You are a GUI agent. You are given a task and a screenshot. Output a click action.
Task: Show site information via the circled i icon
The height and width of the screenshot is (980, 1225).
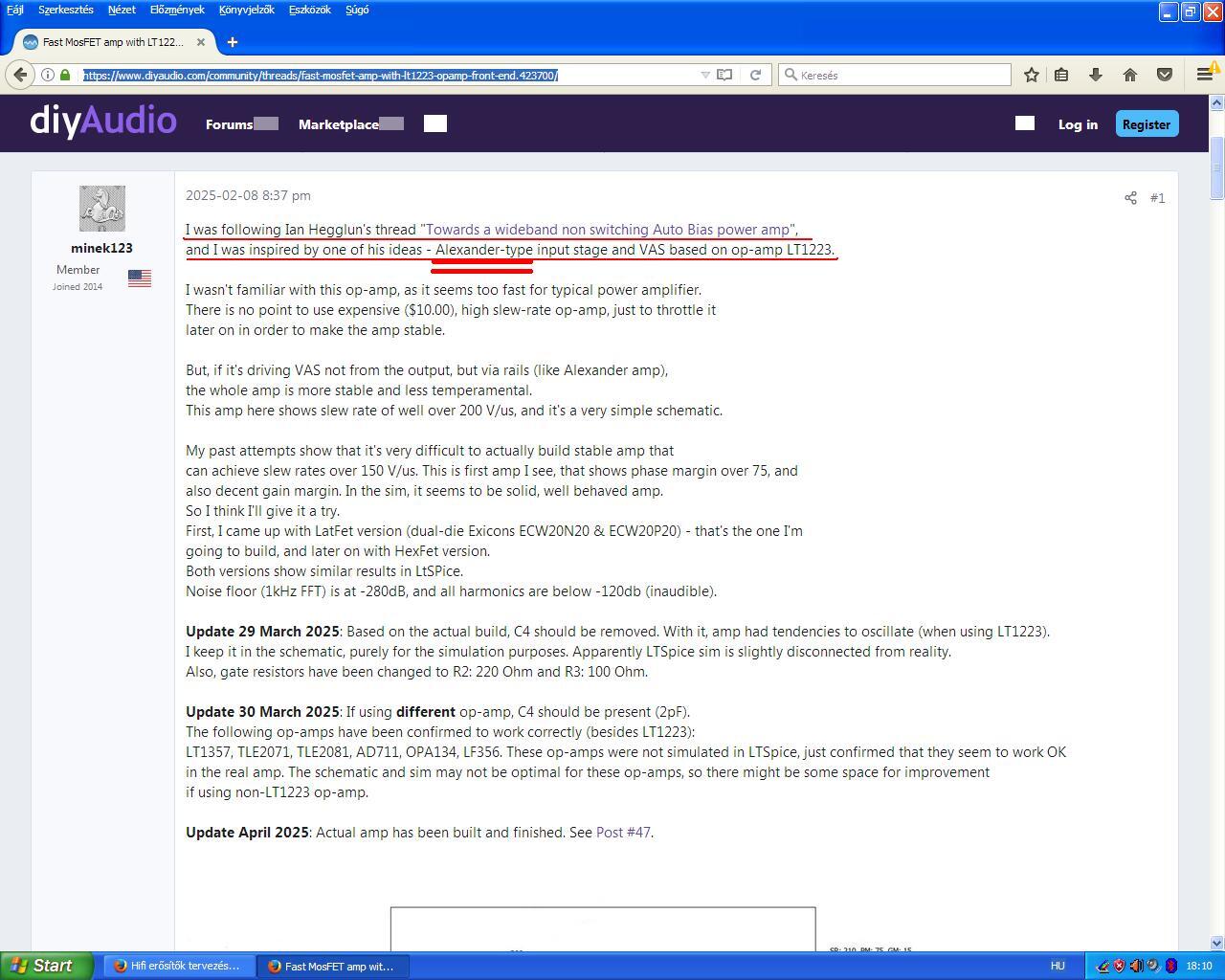tap(47, 75)
